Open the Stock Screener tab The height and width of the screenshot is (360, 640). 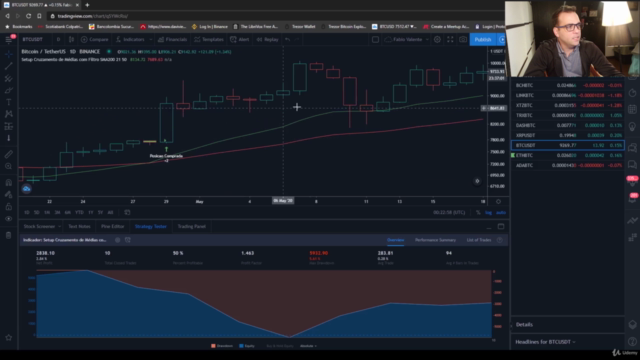point(39,227)
